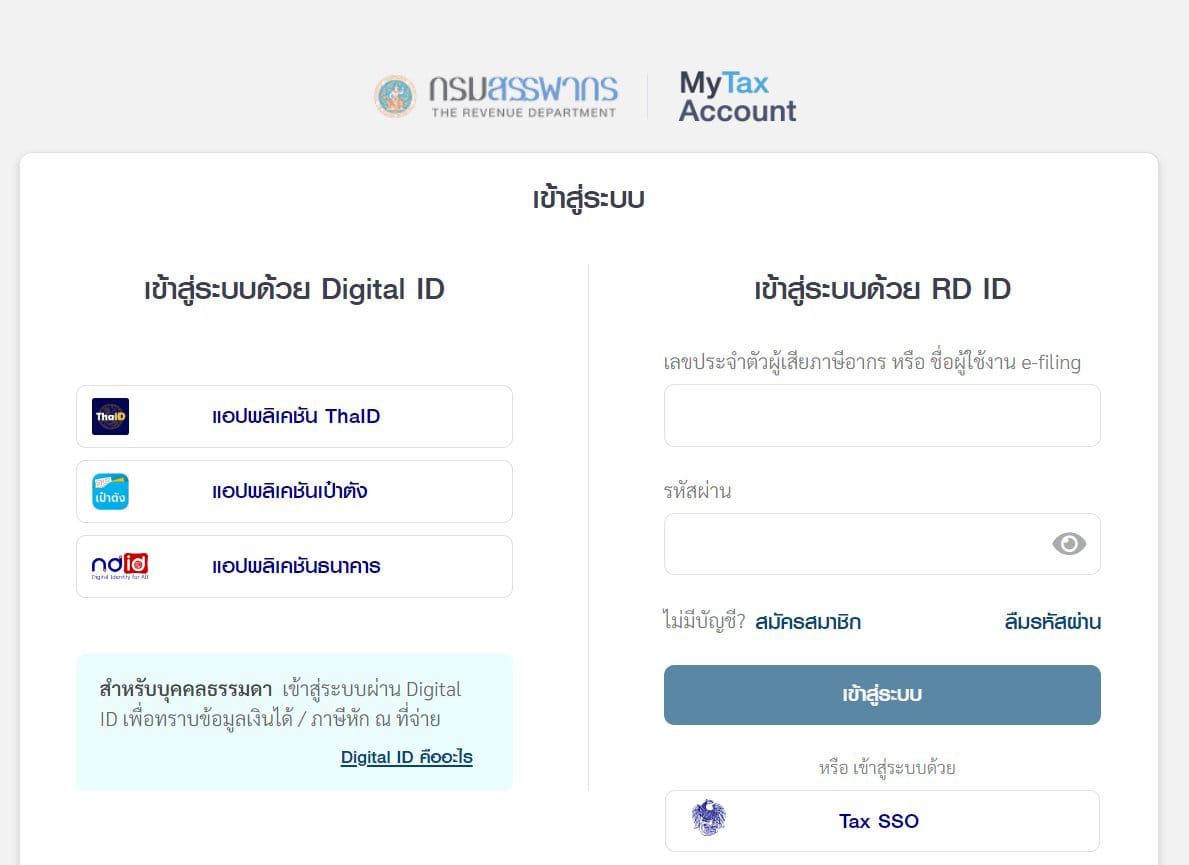Open the 'Digital ID คืออะไร' explanation link
Screen dimensions: 1189x865
pyautogui.click(x=406, y=758)
